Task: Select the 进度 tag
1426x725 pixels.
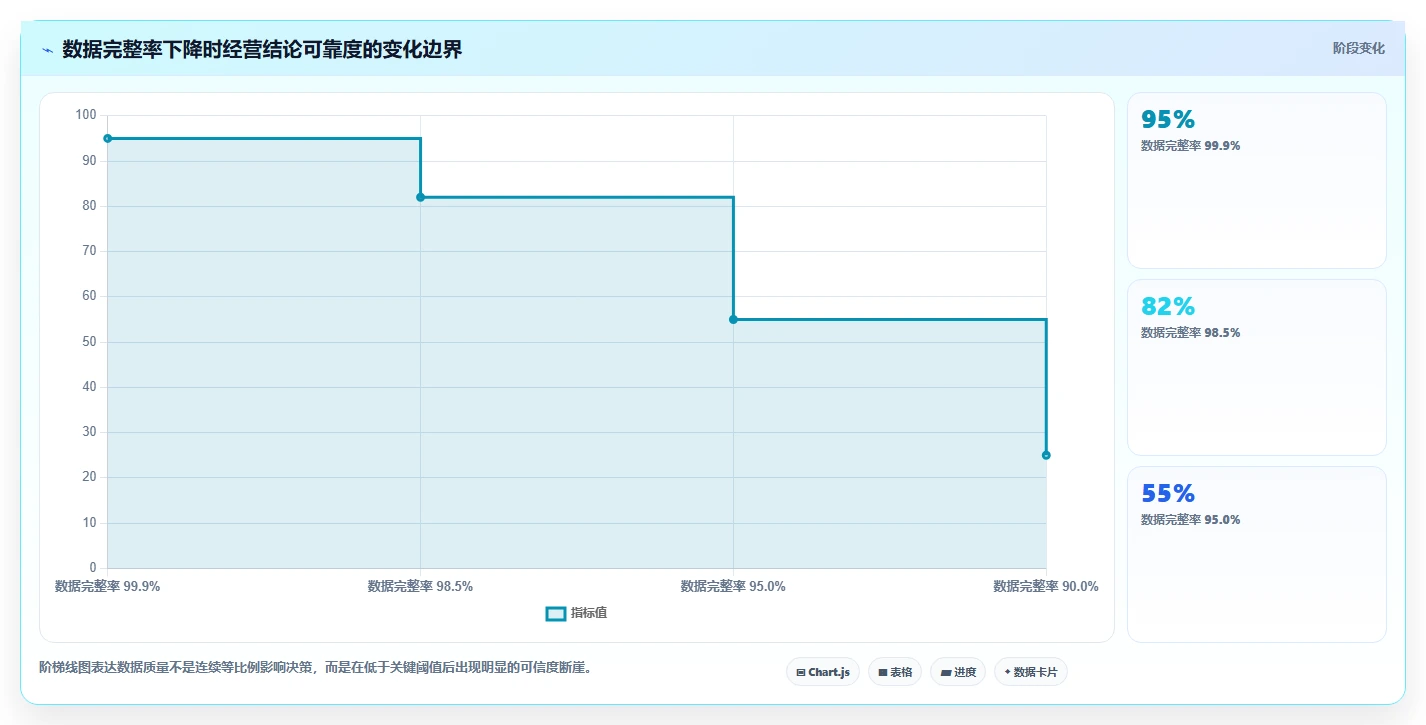Action: click(x=958, y=672)
